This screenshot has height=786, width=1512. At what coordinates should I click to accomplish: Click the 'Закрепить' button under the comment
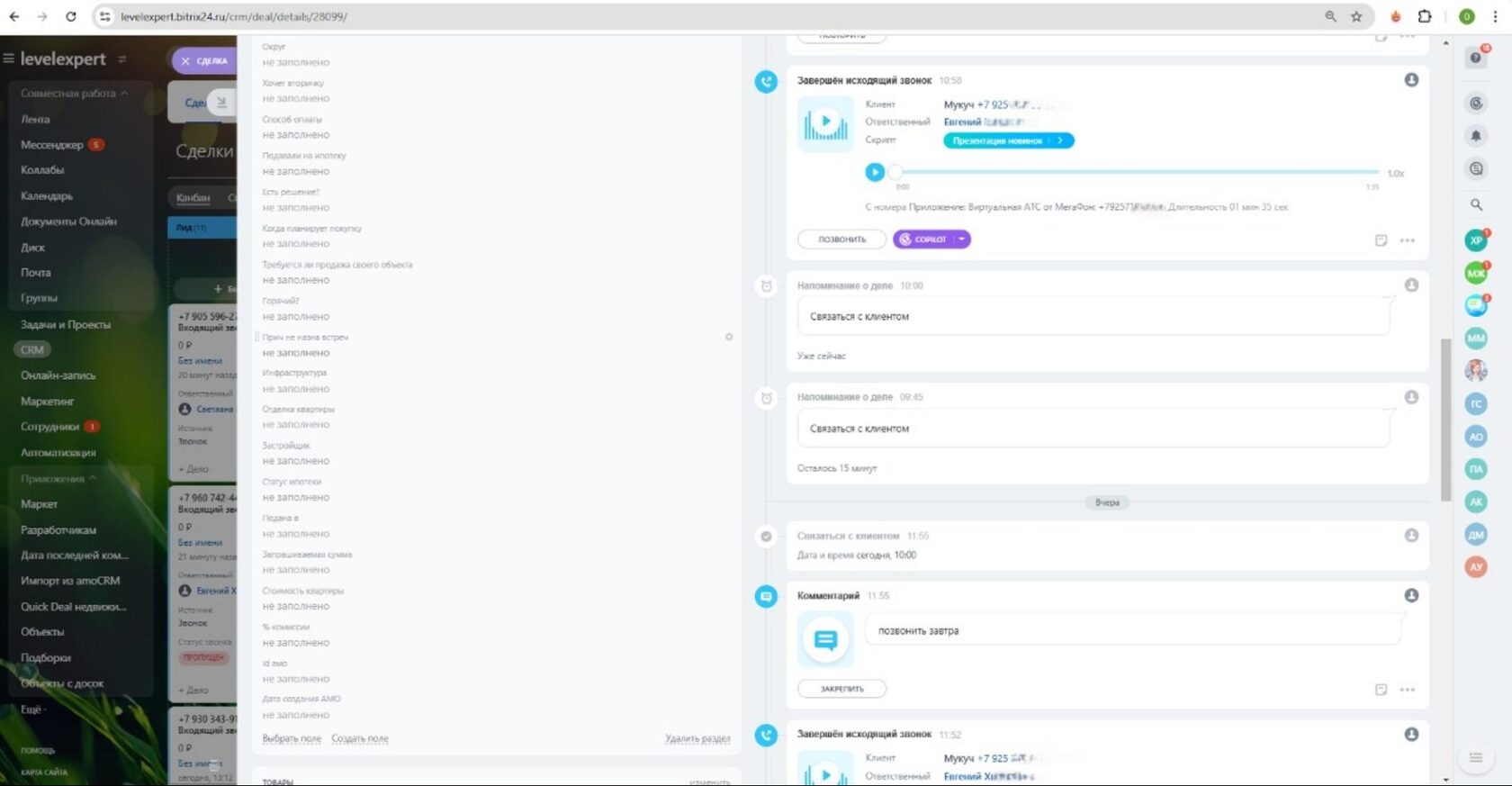coord(841,689)
